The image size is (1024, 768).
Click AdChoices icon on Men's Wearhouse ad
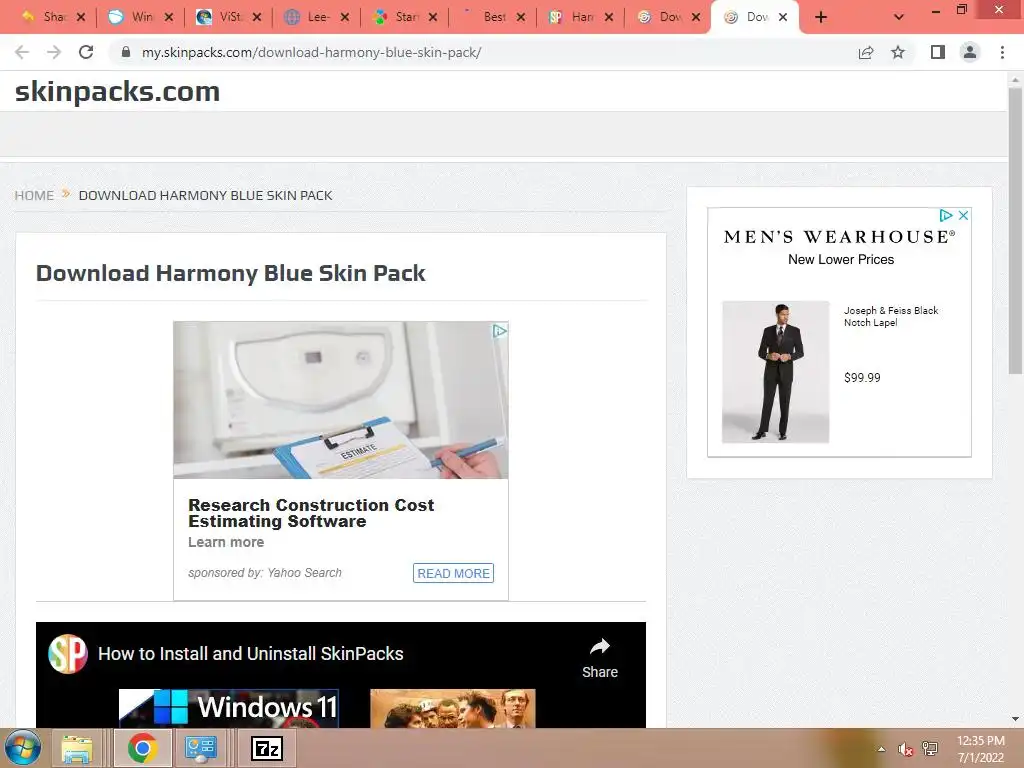[x=946, y=216]
